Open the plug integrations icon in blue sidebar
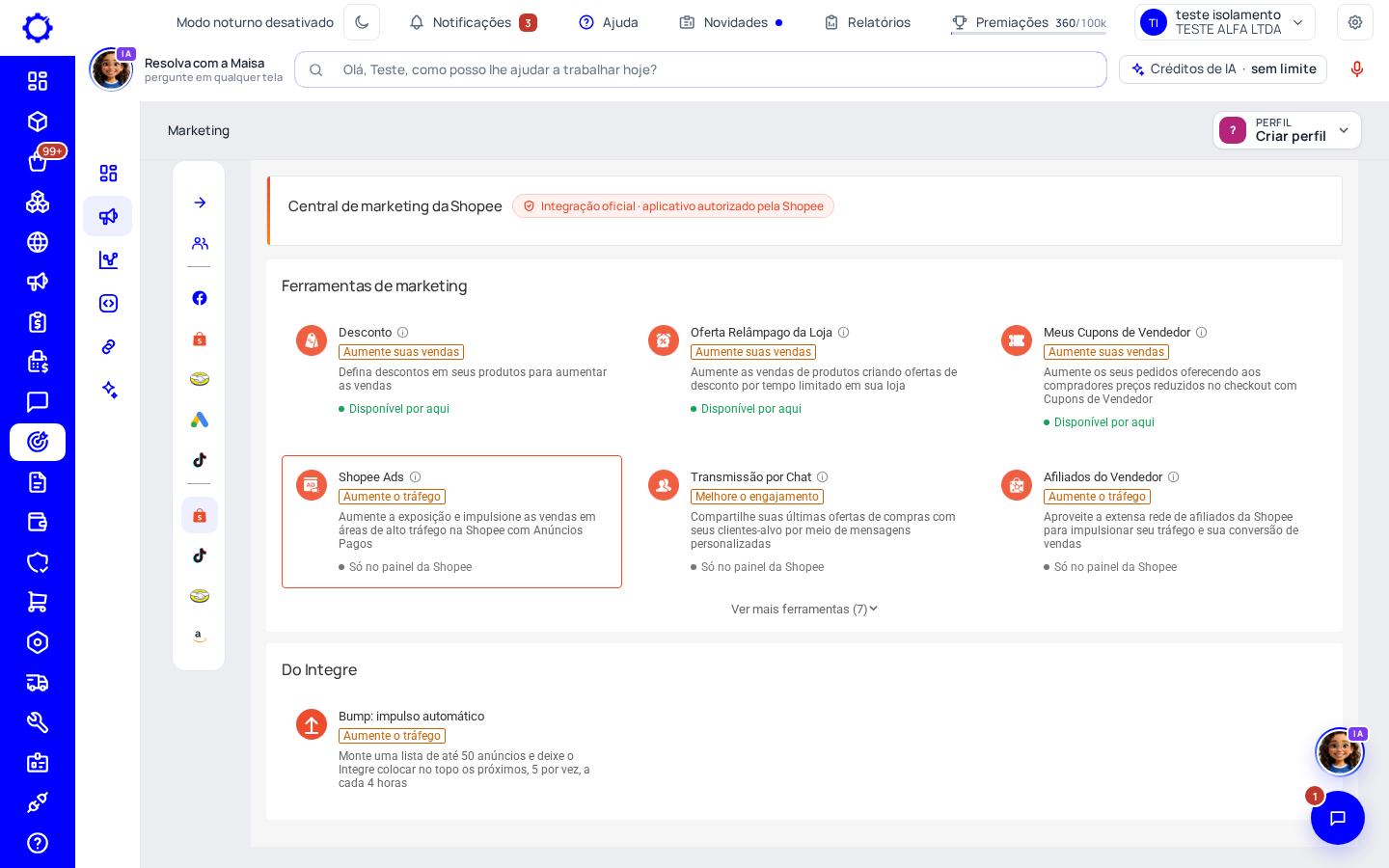 click(38, 802)
